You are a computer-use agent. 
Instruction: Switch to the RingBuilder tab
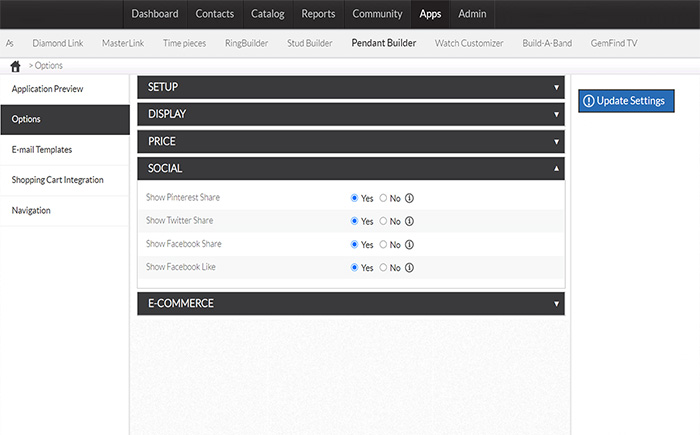click(x=246, y=43)
